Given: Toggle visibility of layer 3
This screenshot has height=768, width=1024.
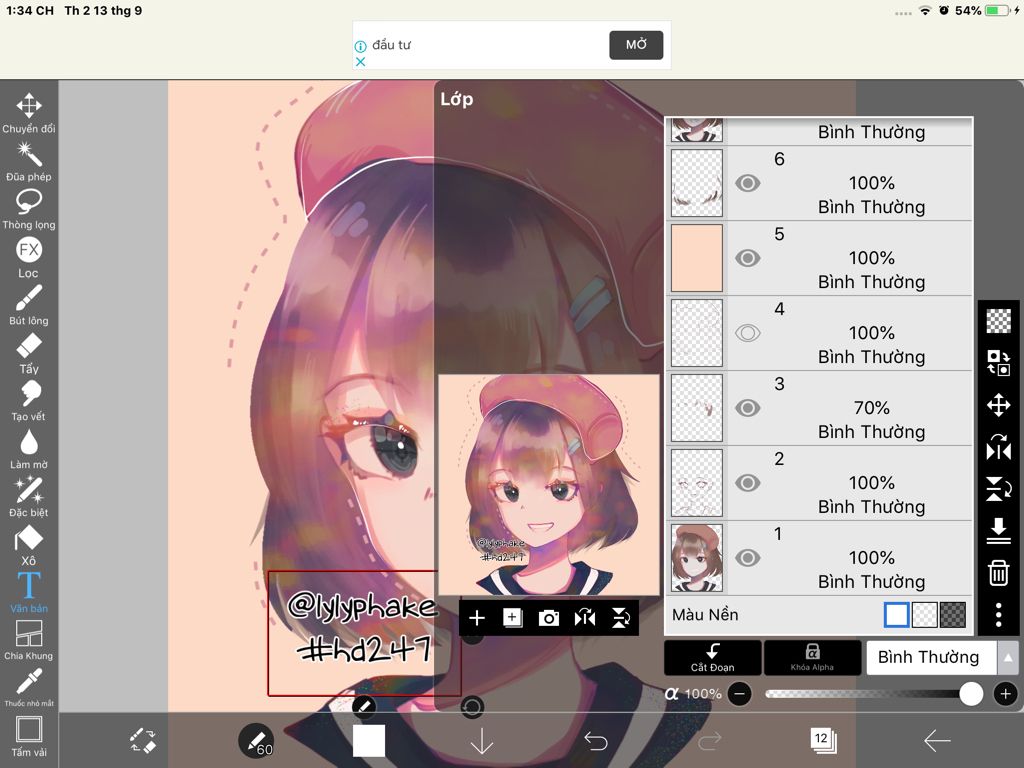Looking at the screenshot, I should (x=748, y=408).
